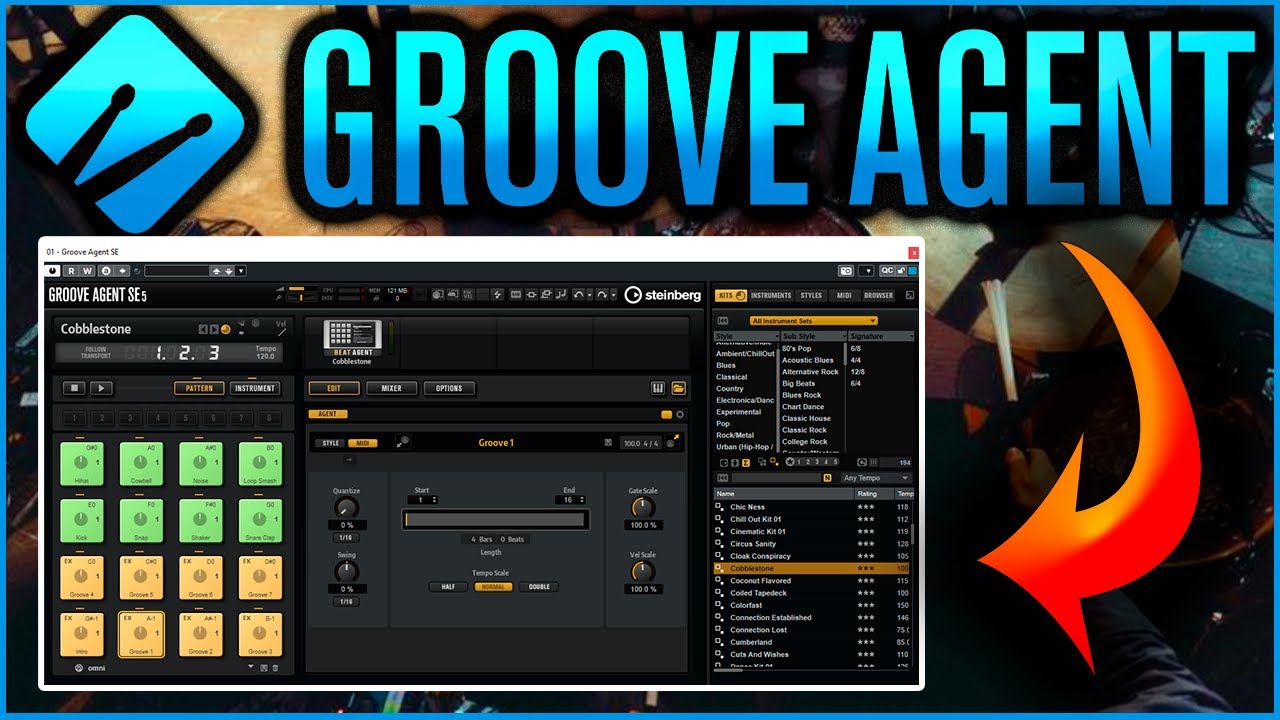The image size is (1280, 720).
Task: Click the kit name search field
Action: pos(774,478)
